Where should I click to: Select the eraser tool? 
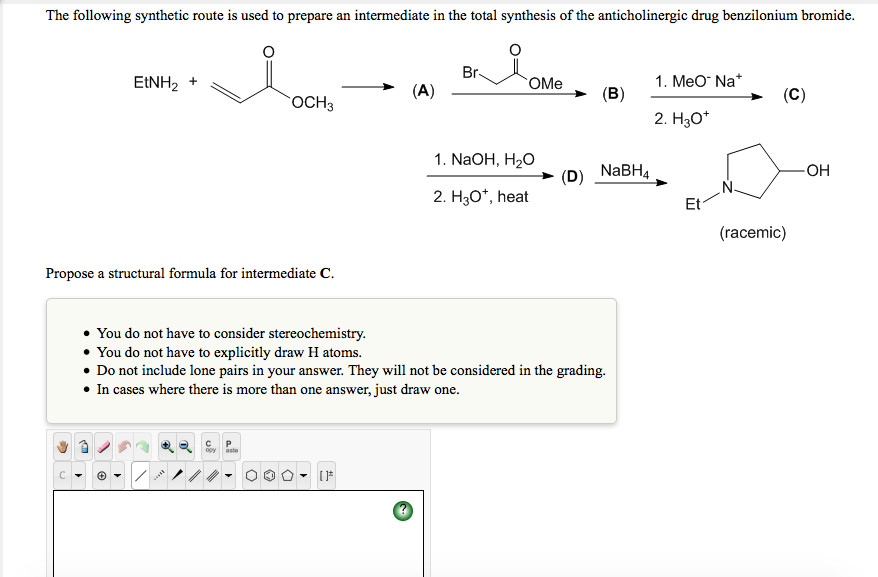(101, 445)
